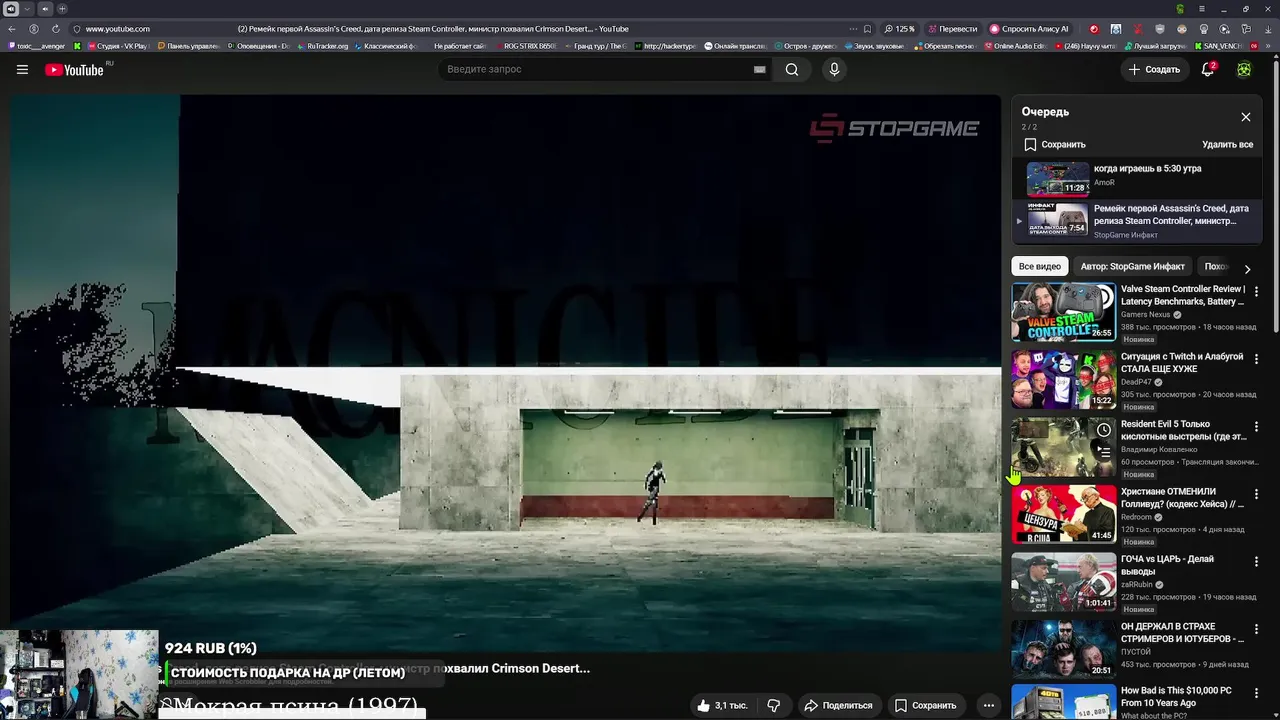Open the video's more actions (three dots)

tap(989, 705)
